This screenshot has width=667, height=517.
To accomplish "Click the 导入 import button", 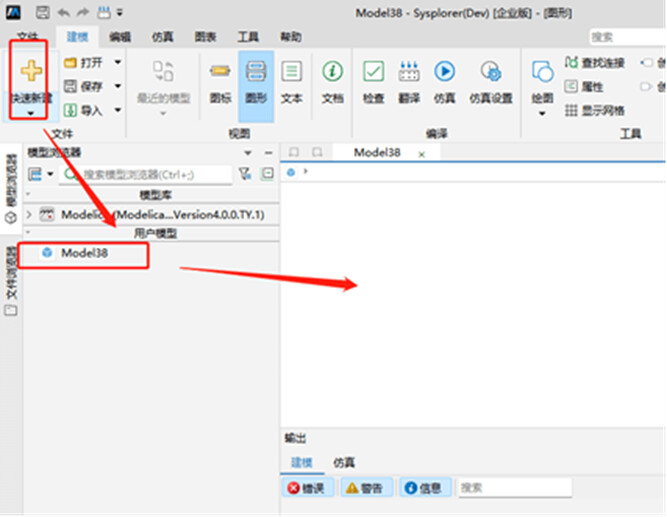I will (x=83, y=111).
